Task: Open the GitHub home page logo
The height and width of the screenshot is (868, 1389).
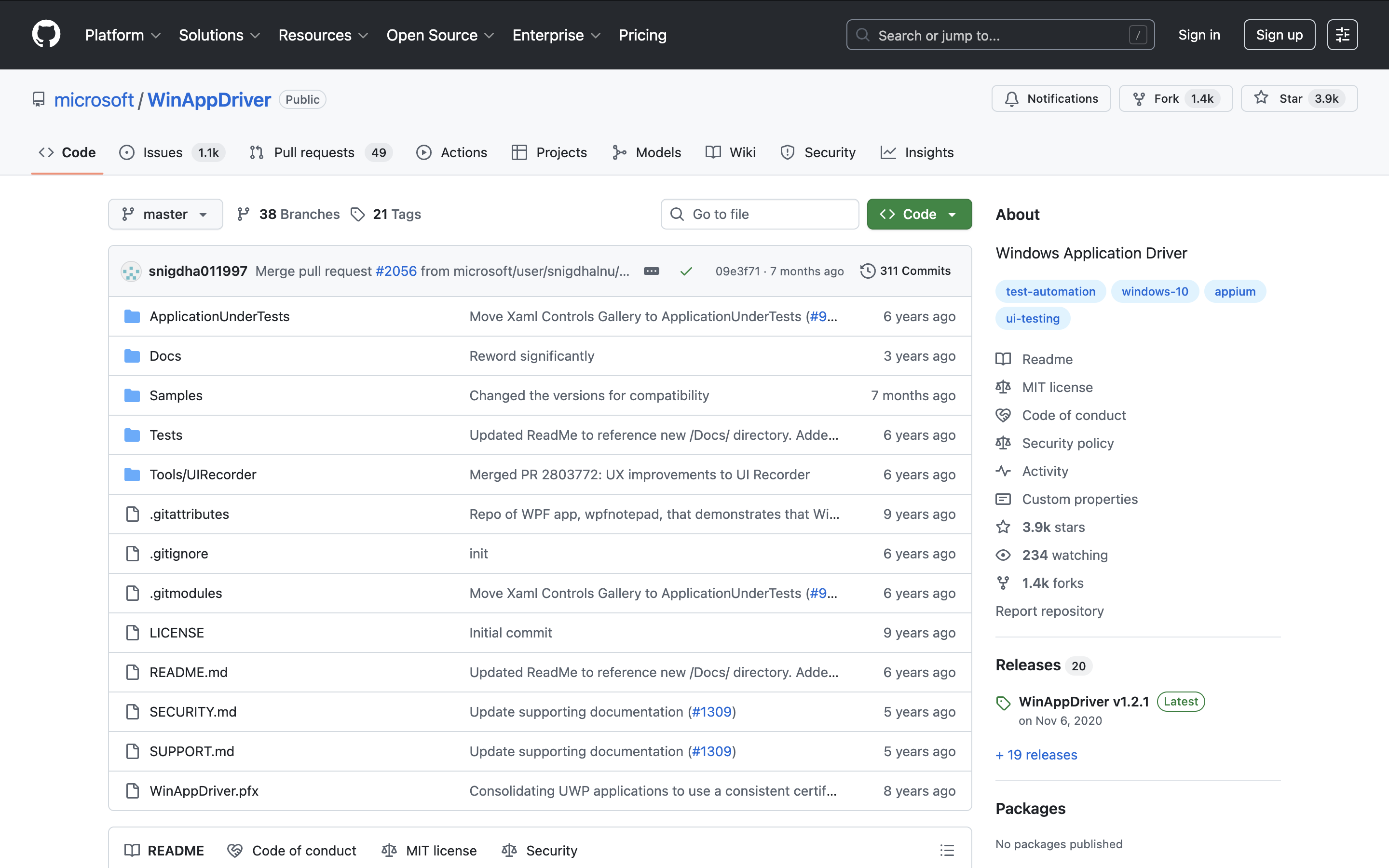Action: [x=45, y=34]
